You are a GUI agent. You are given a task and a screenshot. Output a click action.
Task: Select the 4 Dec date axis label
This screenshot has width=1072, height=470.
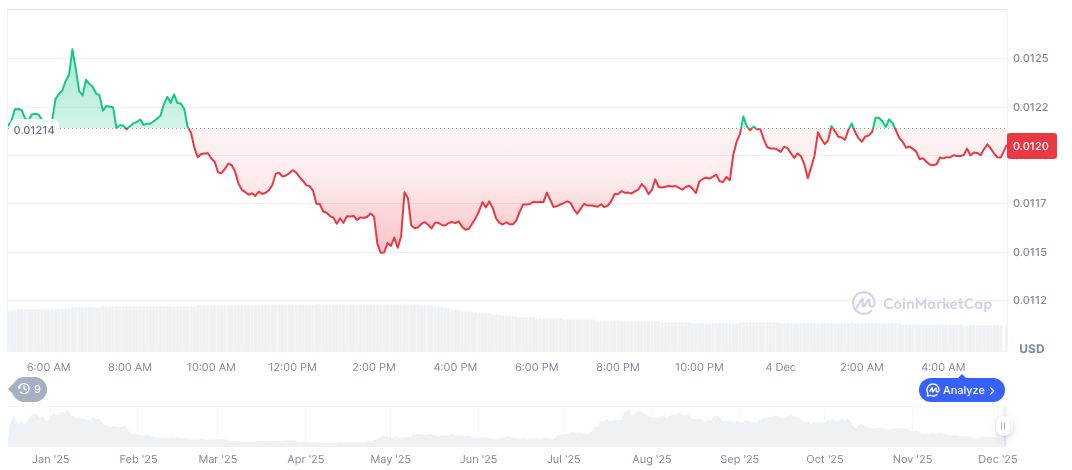pos(780,367)
